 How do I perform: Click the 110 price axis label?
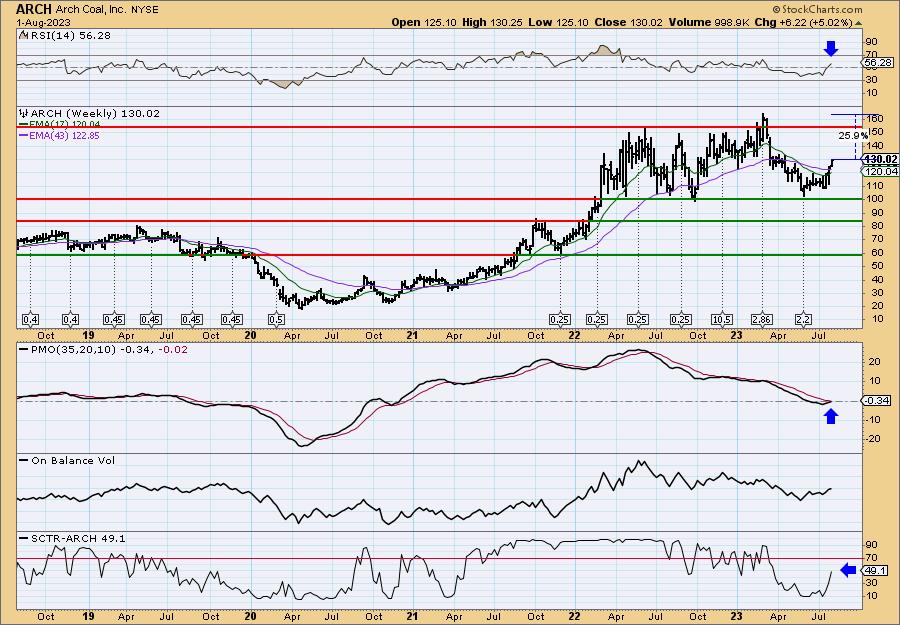(874, 185)
